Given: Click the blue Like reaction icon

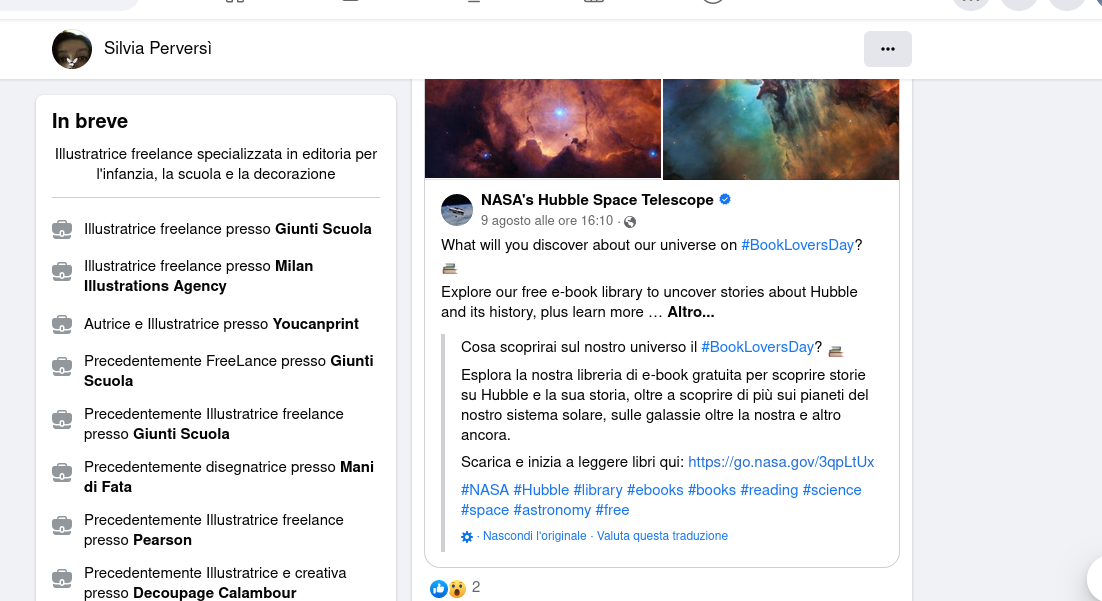Looking at the screenshot, I should (x=438, y=588).
